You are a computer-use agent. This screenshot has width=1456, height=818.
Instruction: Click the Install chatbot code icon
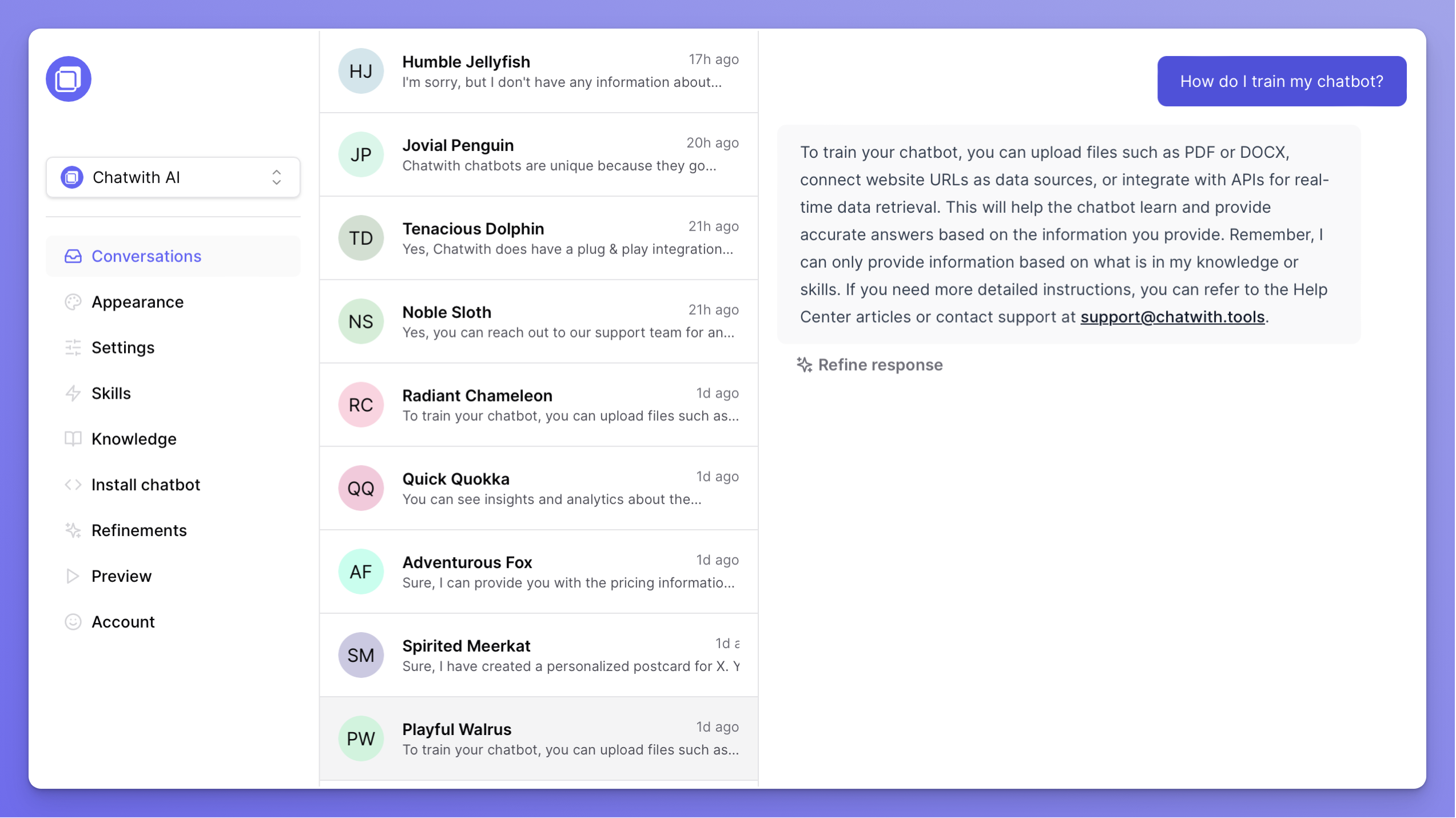pos(73,485)
